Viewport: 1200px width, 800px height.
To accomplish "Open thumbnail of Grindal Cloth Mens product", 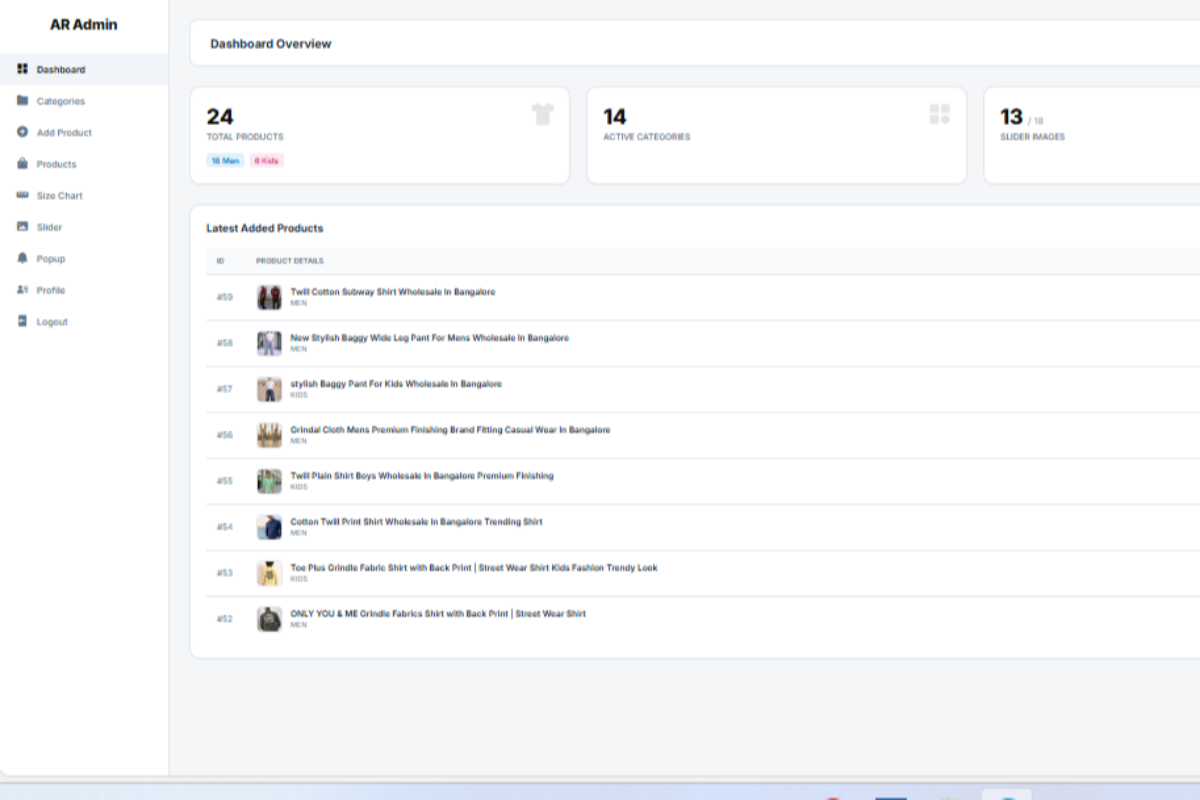I will coord(269,435).
